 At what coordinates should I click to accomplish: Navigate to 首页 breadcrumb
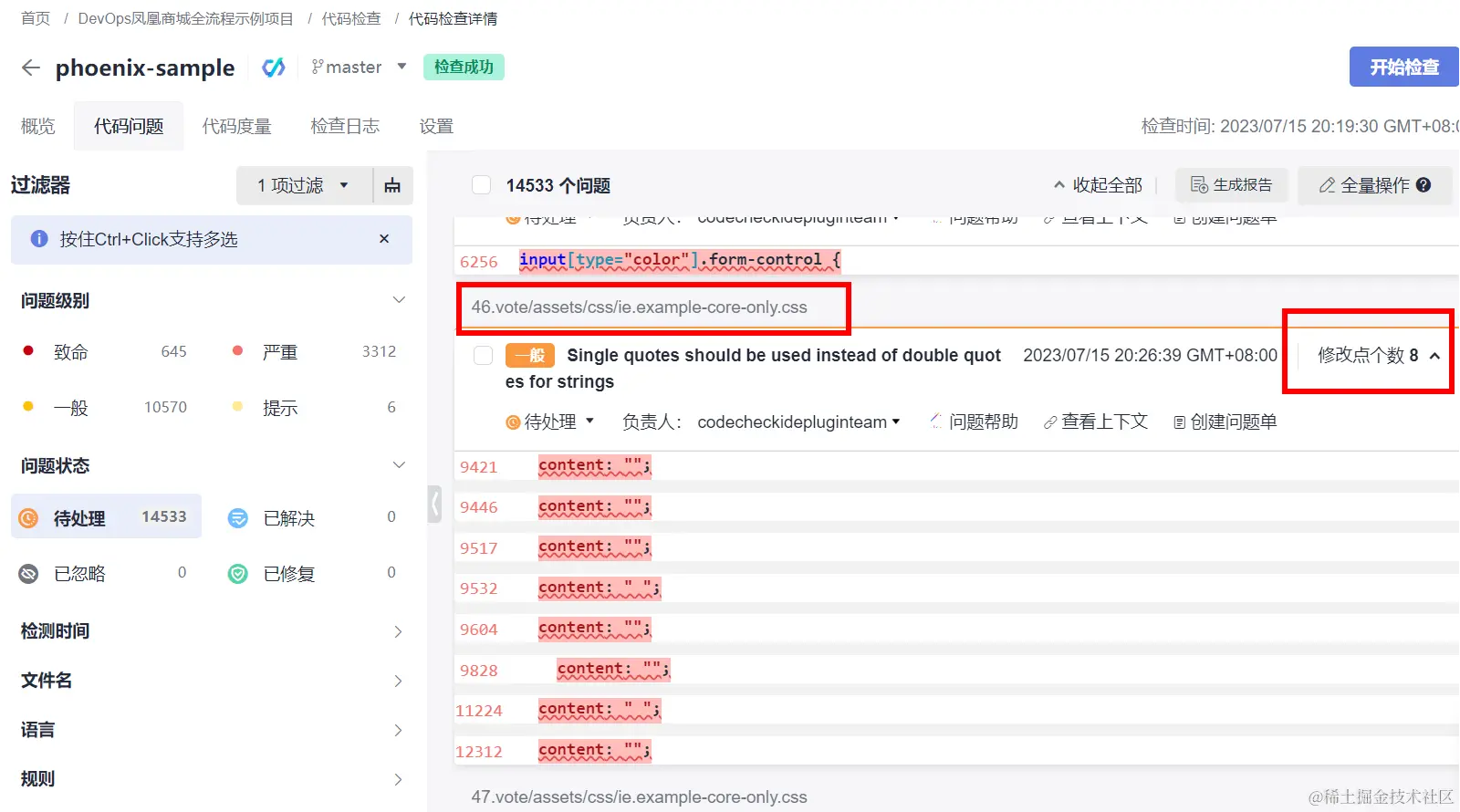click(x=36, y=18)
